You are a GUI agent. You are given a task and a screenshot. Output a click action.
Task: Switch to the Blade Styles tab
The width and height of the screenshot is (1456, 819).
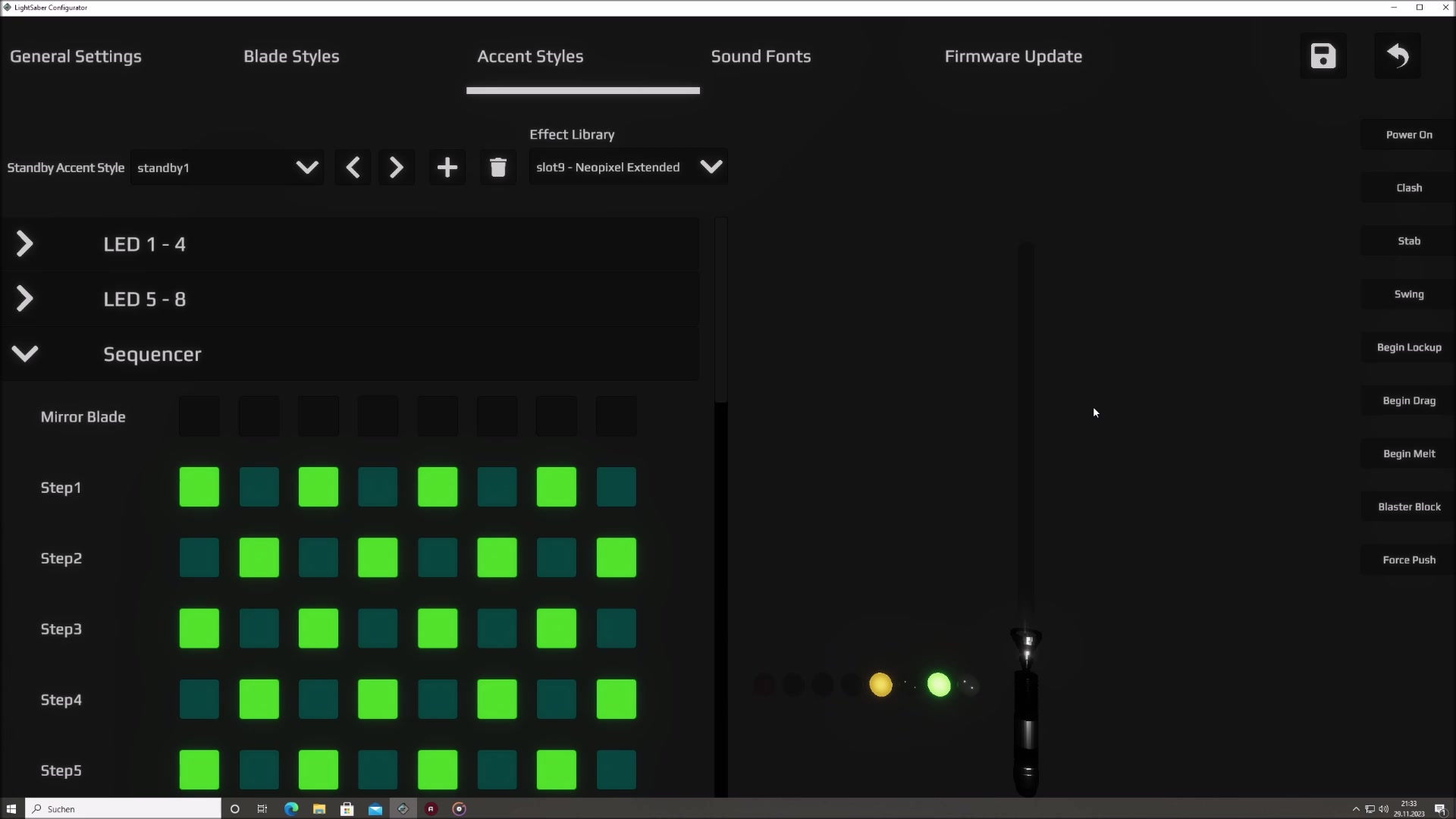pyautogui.click(x=291, y=56)
